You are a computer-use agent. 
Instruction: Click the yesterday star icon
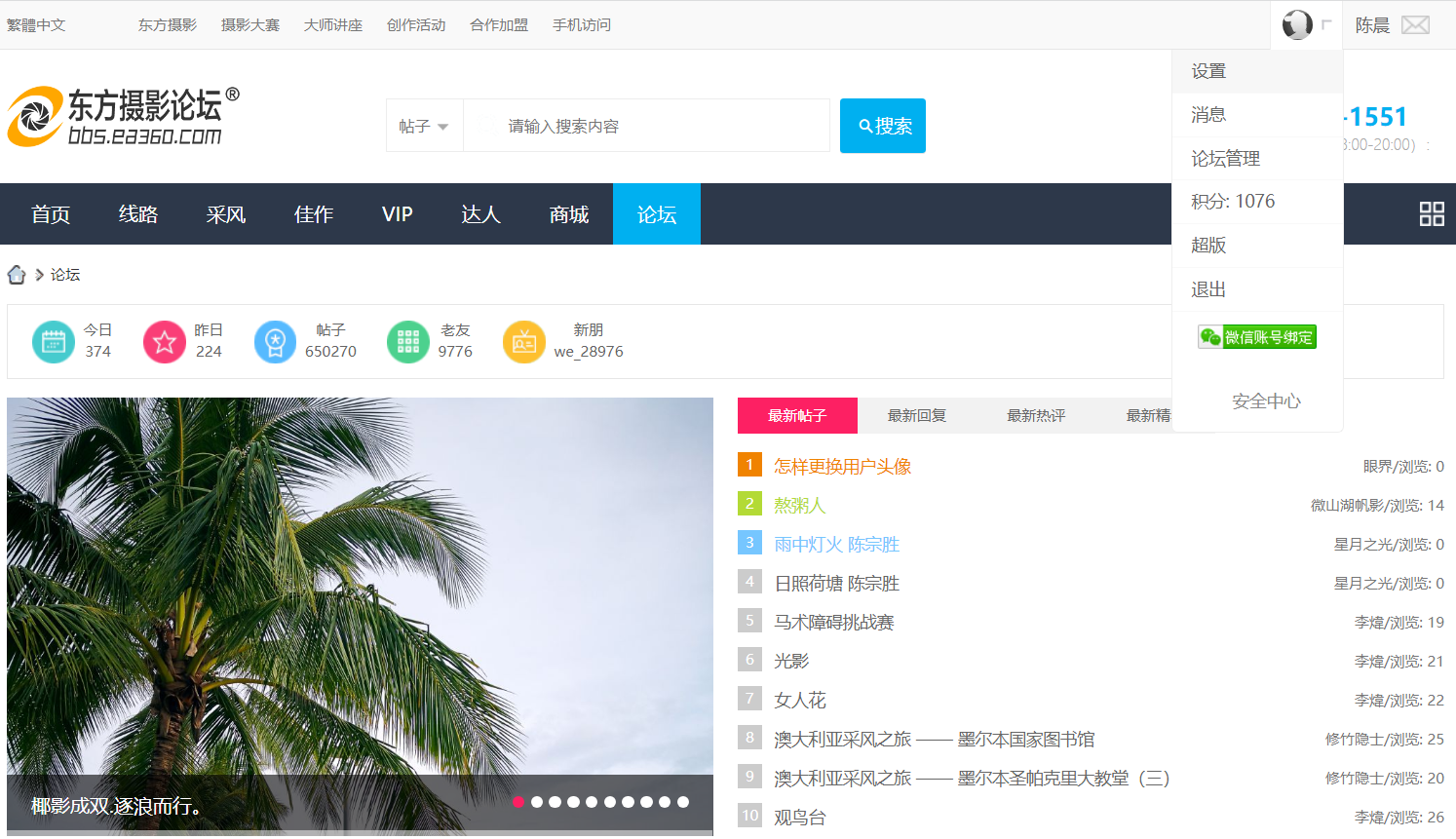pos(164,342)
